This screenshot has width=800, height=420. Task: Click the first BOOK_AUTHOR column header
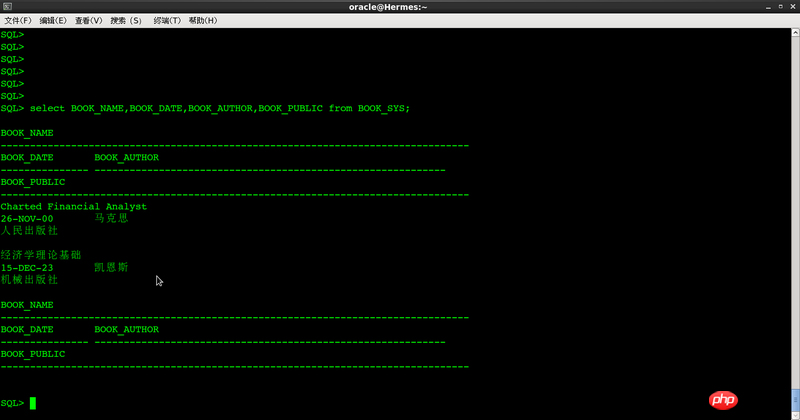coord(127,157)
